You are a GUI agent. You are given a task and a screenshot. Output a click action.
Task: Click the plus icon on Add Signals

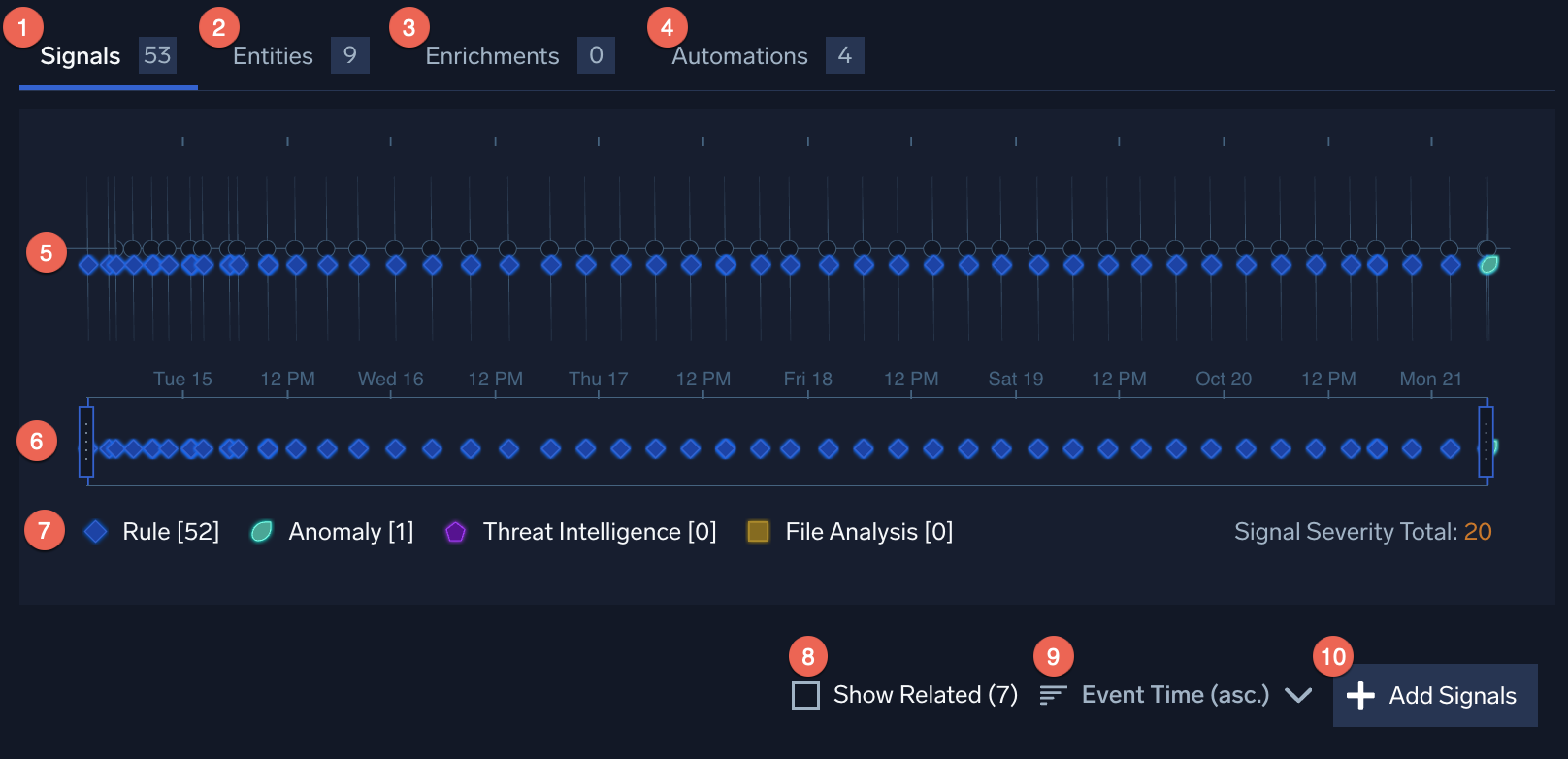[x=1360, y=695]
